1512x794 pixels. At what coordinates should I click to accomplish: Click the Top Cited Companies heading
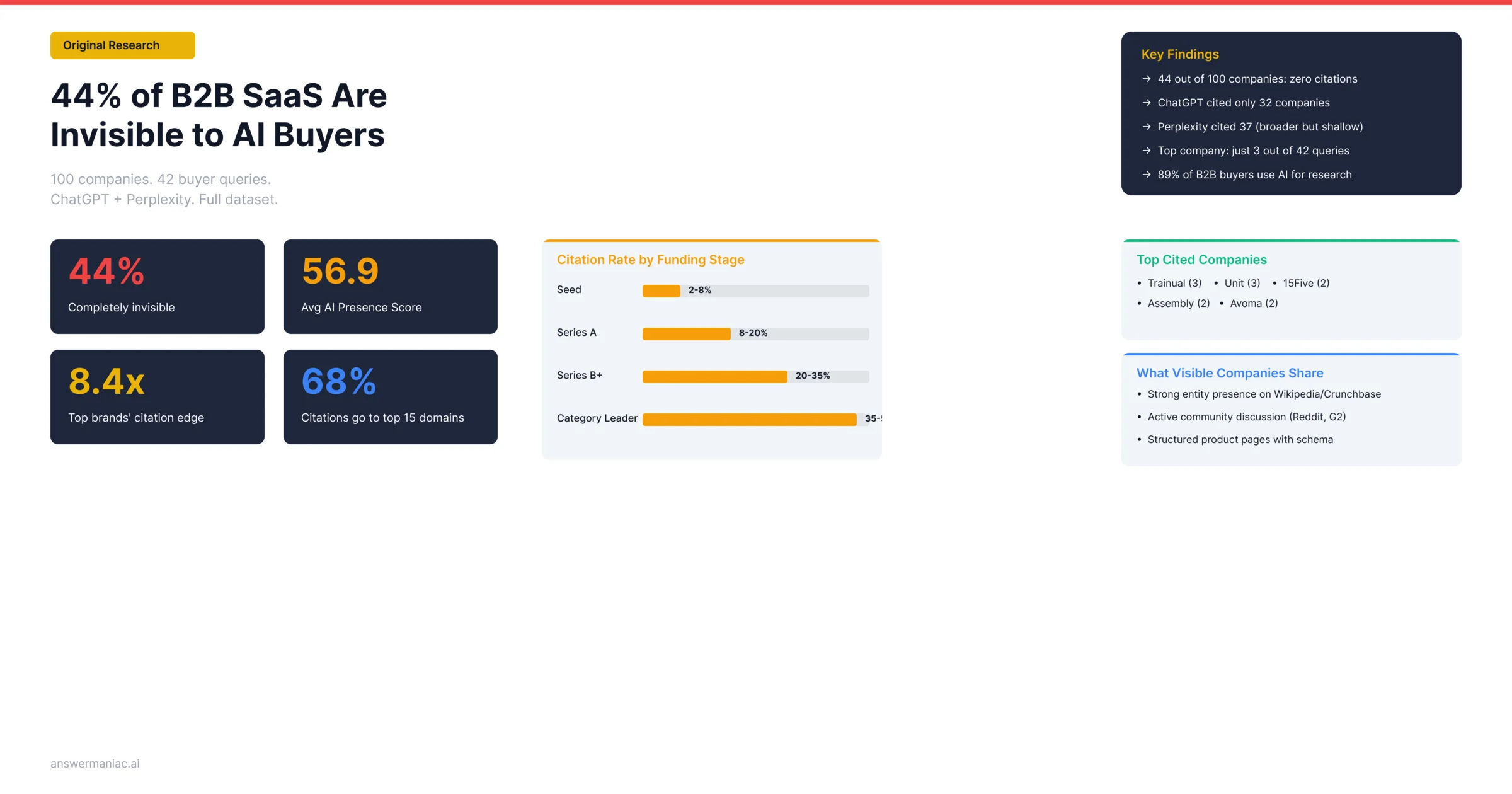pyautogui.click(x=1201, y=260)
